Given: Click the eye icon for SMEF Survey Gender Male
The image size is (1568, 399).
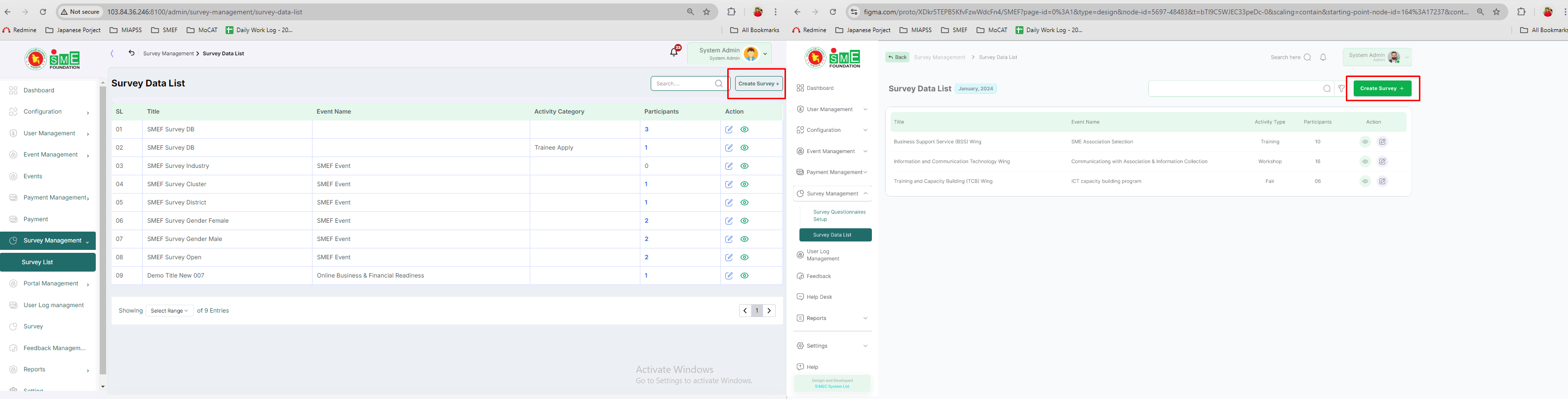Looking at the screenshot, I should coord(745,239).
